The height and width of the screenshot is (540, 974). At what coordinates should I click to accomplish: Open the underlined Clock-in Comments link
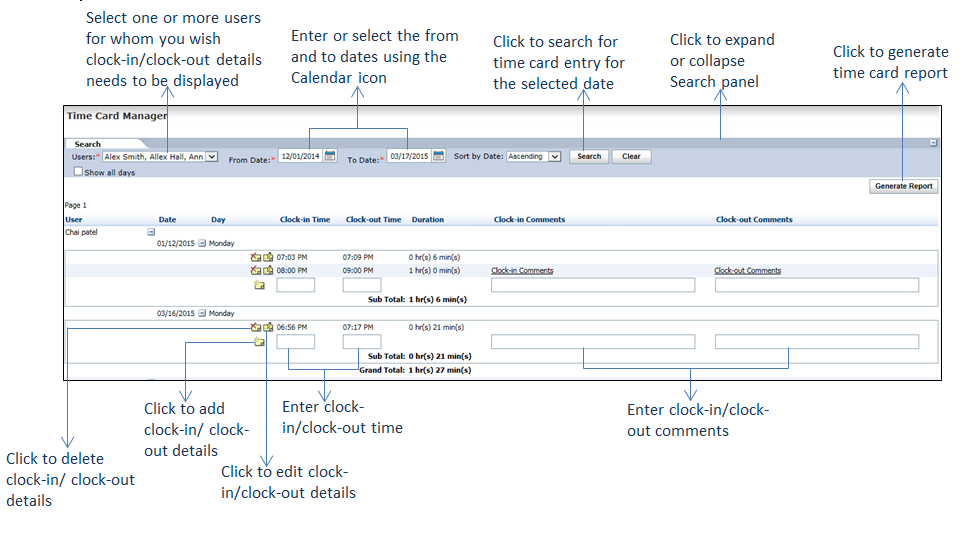tap(522, 271)
